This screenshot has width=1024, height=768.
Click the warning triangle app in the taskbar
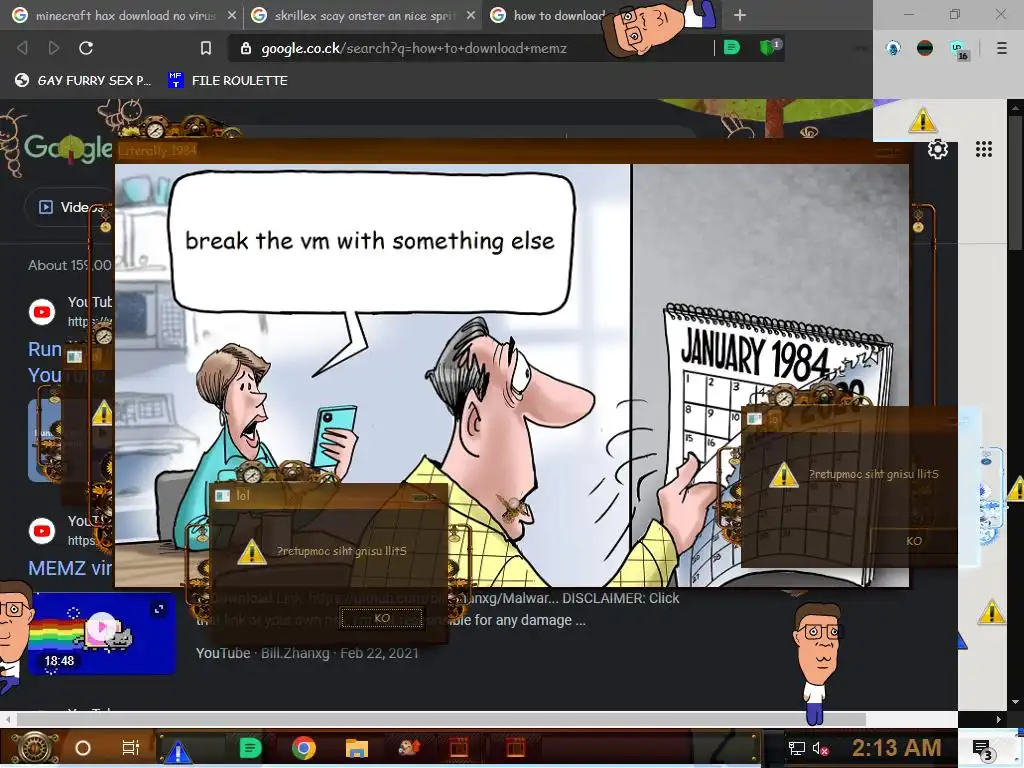[178, 751]
